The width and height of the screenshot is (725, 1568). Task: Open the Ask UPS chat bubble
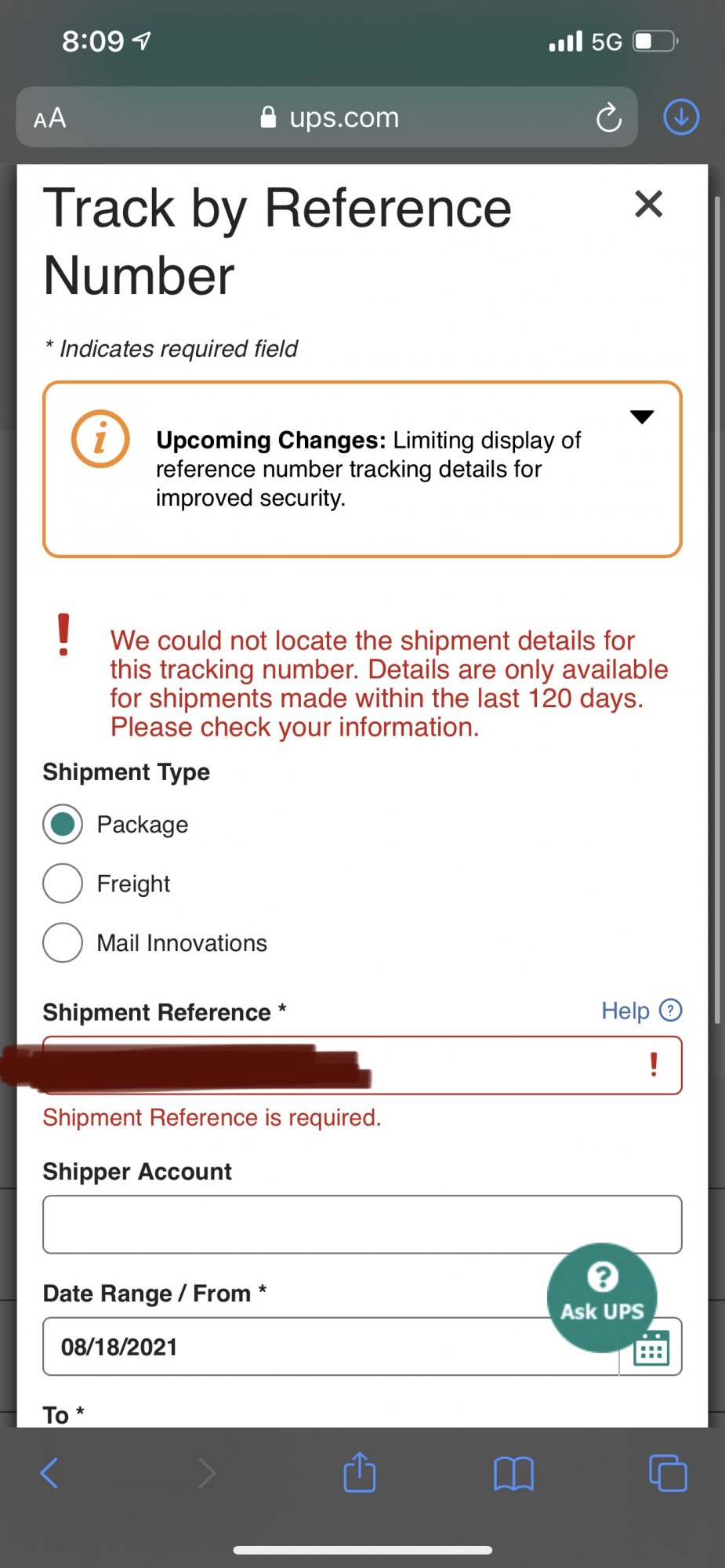[x=601, y=1296]
